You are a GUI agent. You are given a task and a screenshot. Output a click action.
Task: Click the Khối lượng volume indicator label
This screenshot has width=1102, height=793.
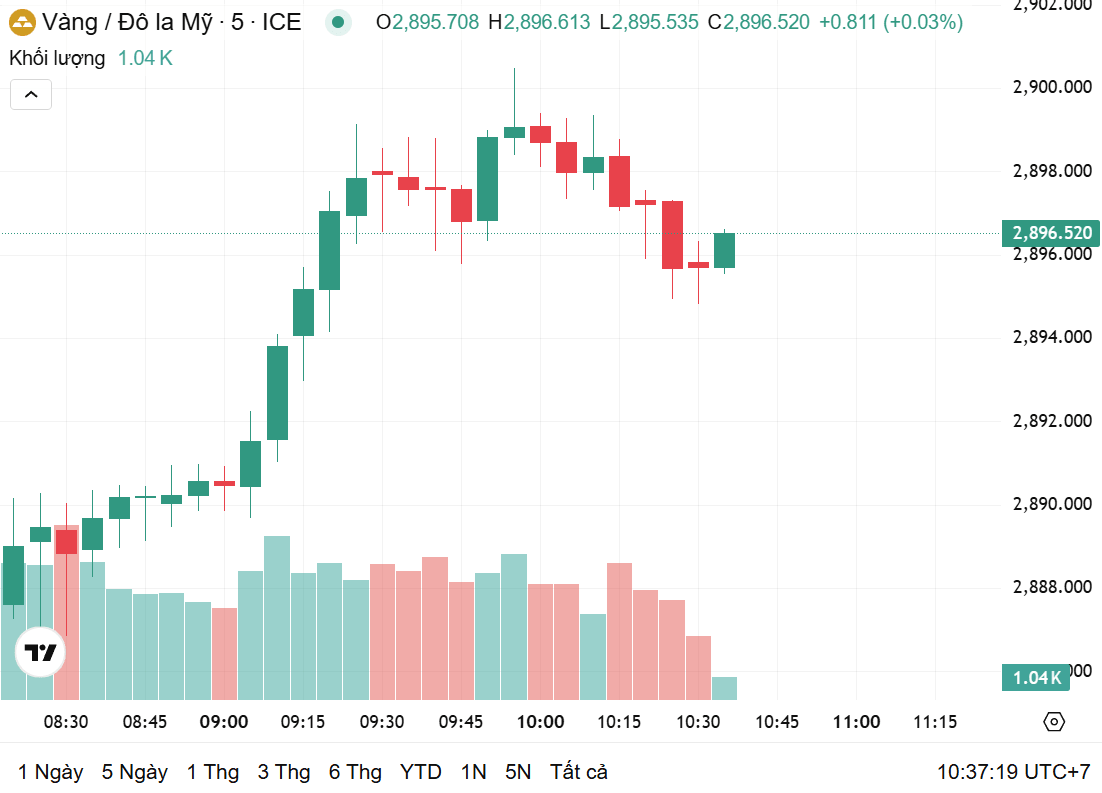[x=57, y=58]
